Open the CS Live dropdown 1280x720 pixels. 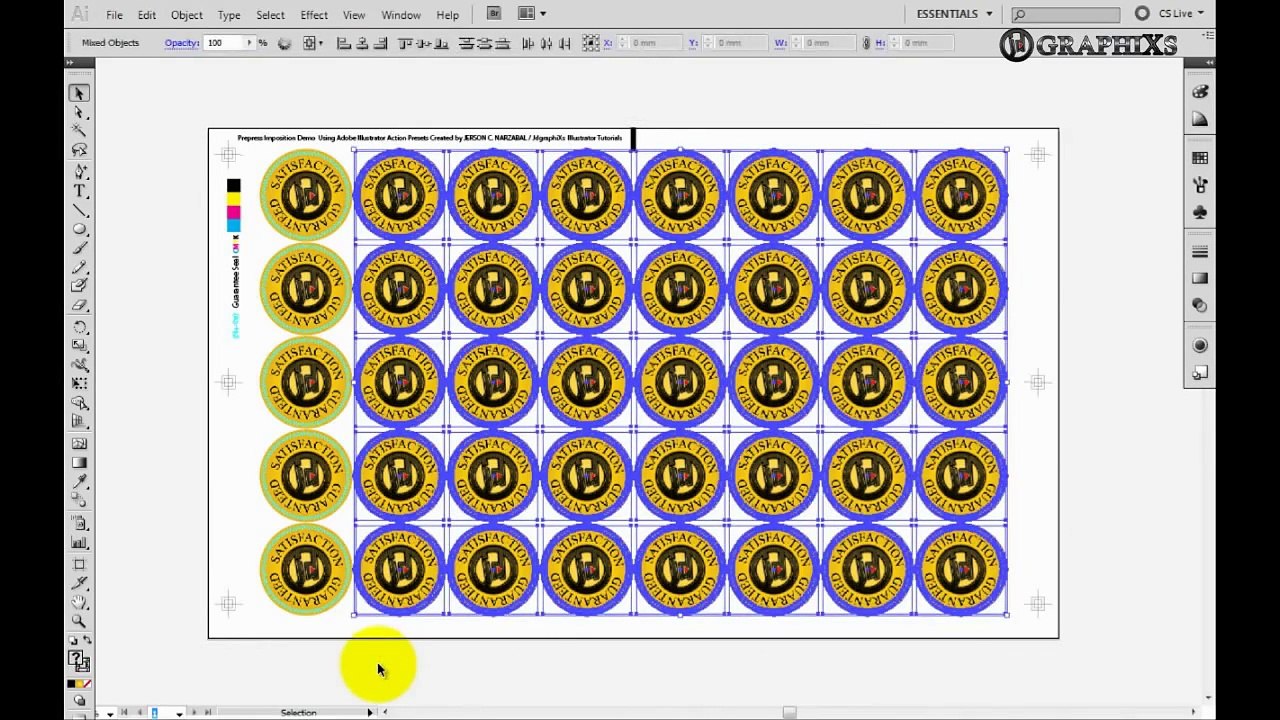click(1181, 14)
